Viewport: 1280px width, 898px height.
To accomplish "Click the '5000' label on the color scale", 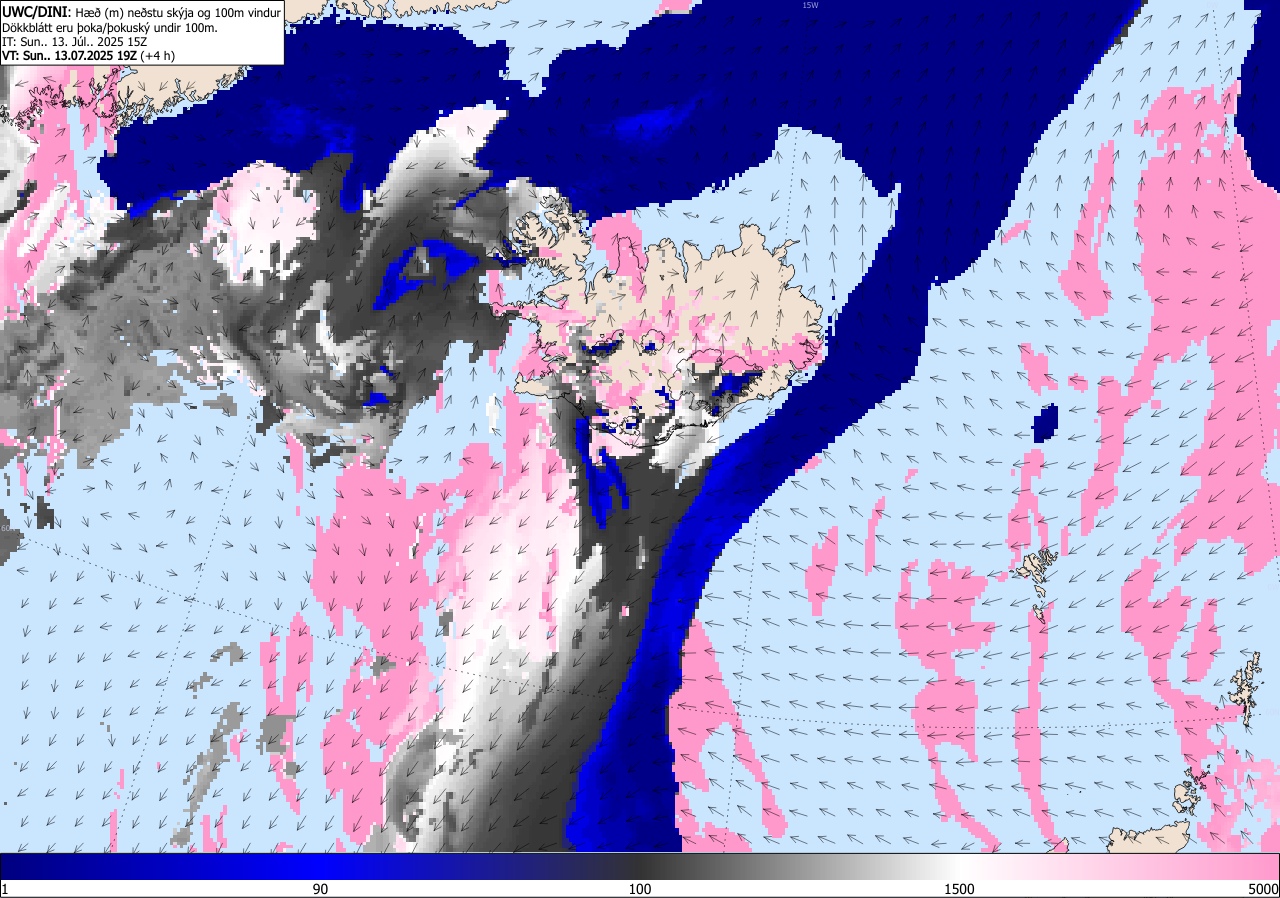I will click(1263, 889).
